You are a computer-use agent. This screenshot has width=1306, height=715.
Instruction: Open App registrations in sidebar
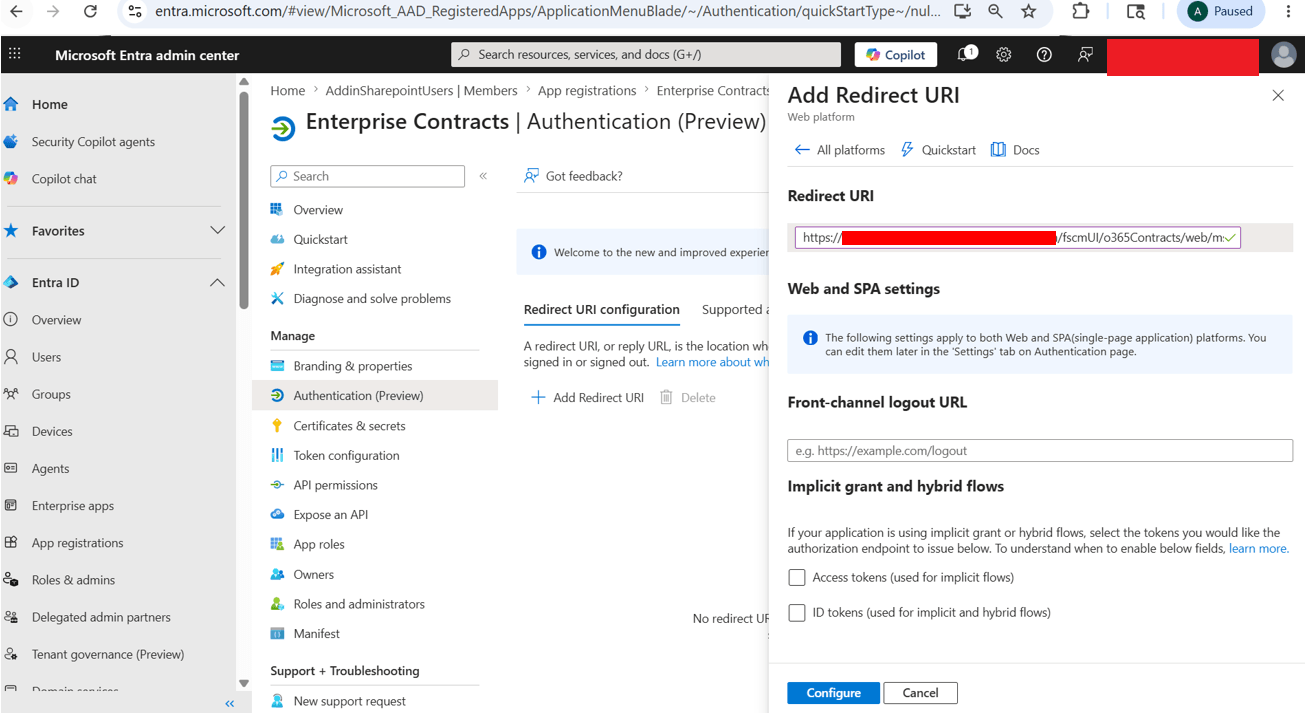(x=77, y=543)
